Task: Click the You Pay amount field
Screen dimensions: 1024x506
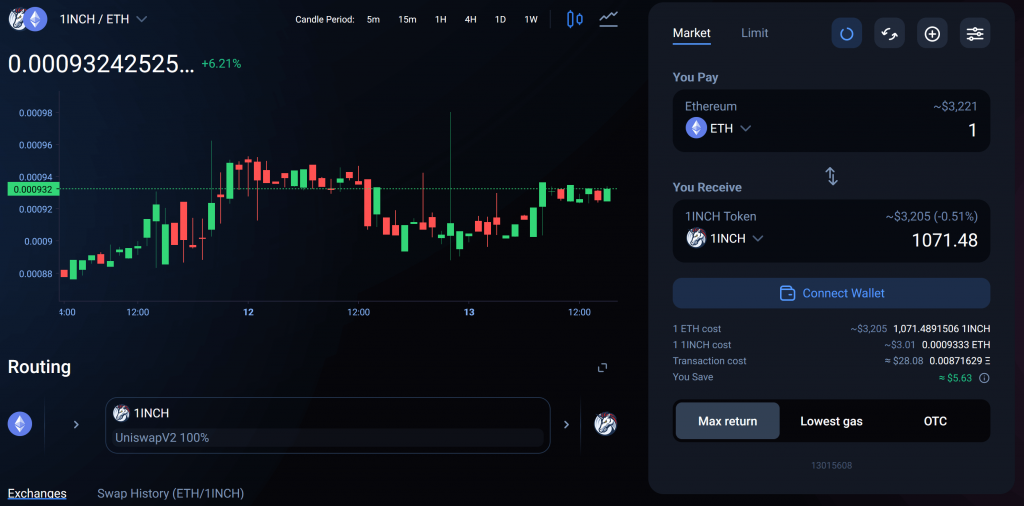Action: click(x=972, y=131)
